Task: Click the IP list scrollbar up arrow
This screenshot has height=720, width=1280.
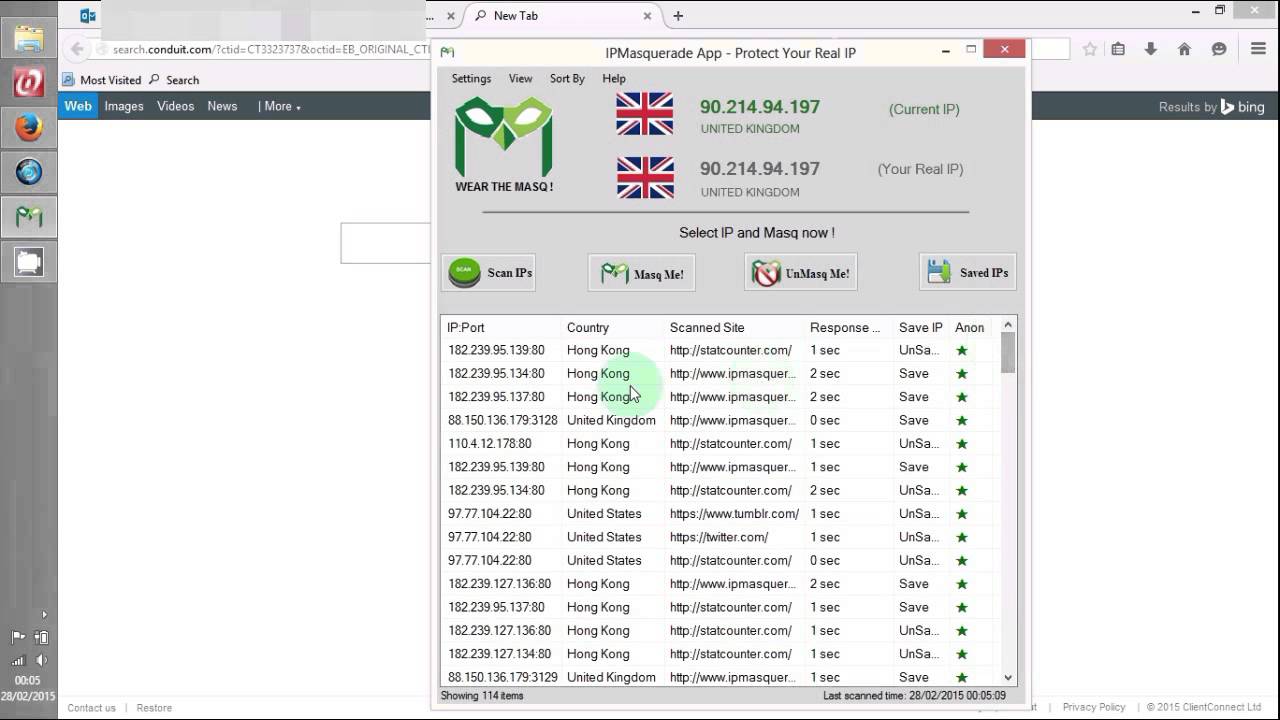Action: click(x=1008, y=324)
